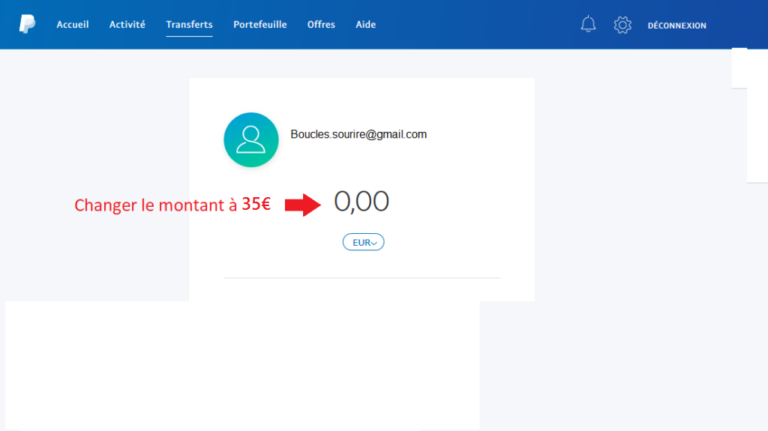Click the recipient avatar icon
Viewport: 768px width, 431px height.
point(251,140)
